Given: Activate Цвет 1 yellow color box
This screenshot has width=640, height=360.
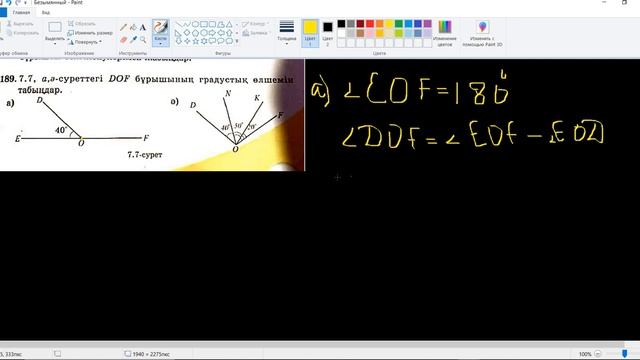Looking at the screenshot, I should tap(310, 33).
